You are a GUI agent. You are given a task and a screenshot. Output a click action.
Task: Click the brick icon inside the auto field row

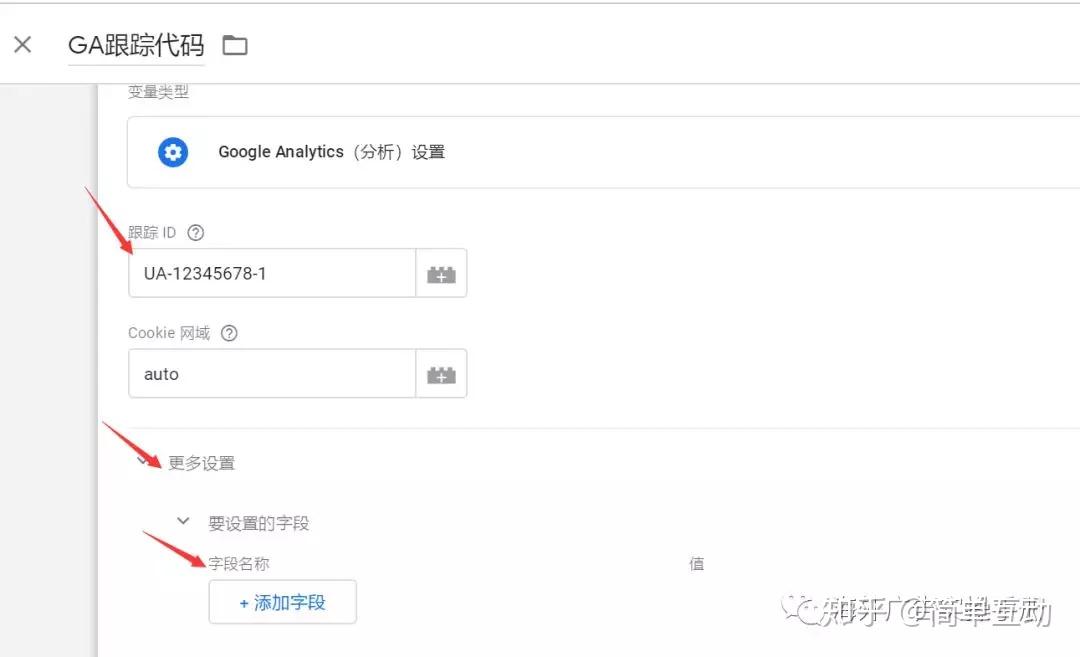[441, 373]
